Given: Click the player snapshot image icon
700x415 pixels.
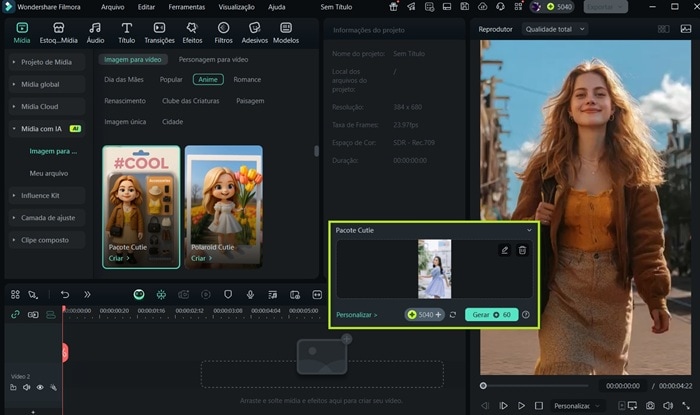Looking at the screenshot, I should [x=686, y=29].
